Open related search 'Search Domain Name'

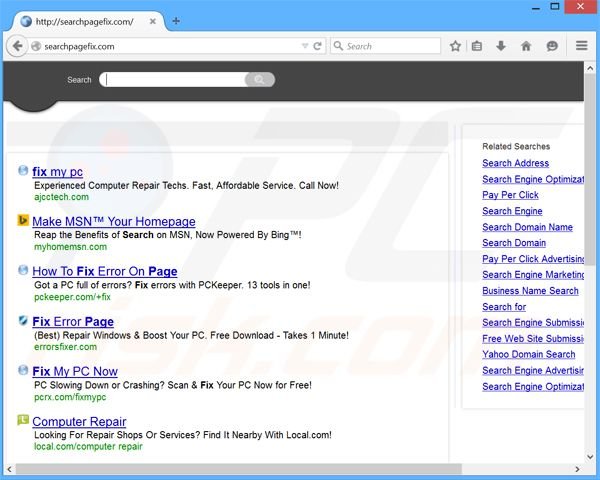[x=527, y=227]
